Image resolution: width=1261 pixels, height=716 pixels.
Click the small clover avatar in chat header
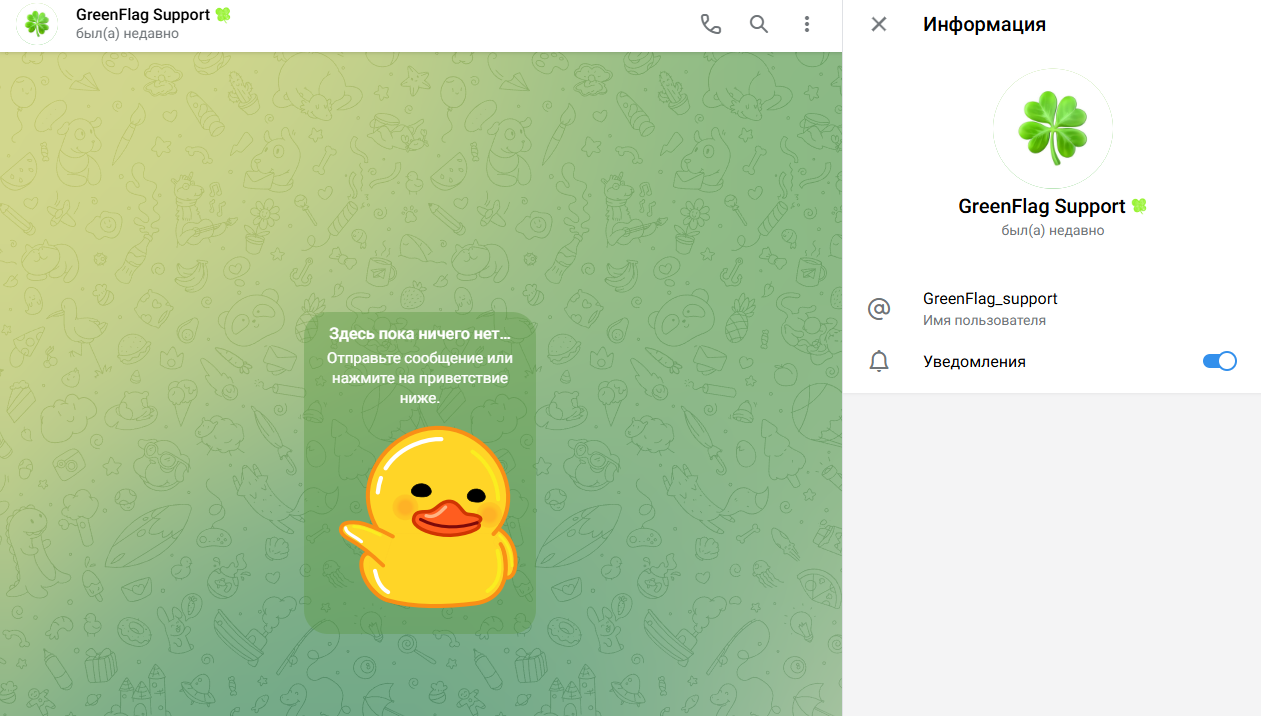[37, 25]
